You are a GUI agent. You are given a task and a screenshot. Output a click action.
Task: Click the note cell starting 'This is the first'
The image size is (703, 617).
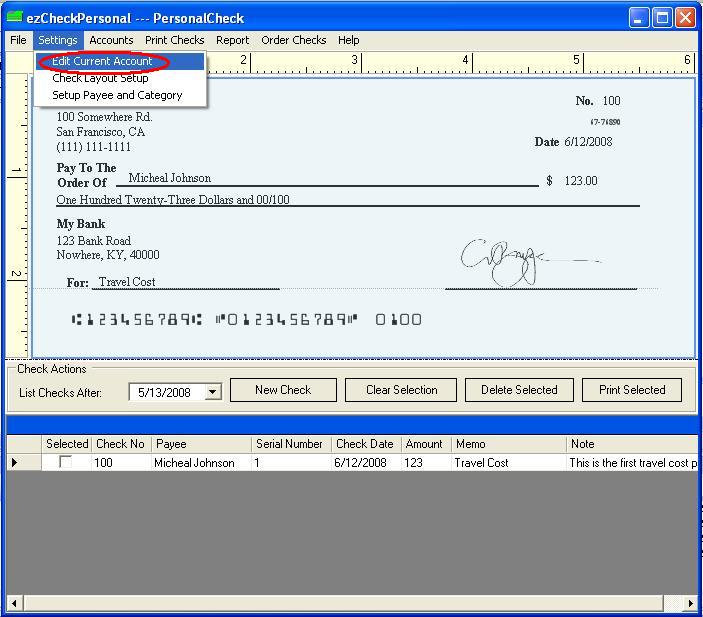pos(632,463)
